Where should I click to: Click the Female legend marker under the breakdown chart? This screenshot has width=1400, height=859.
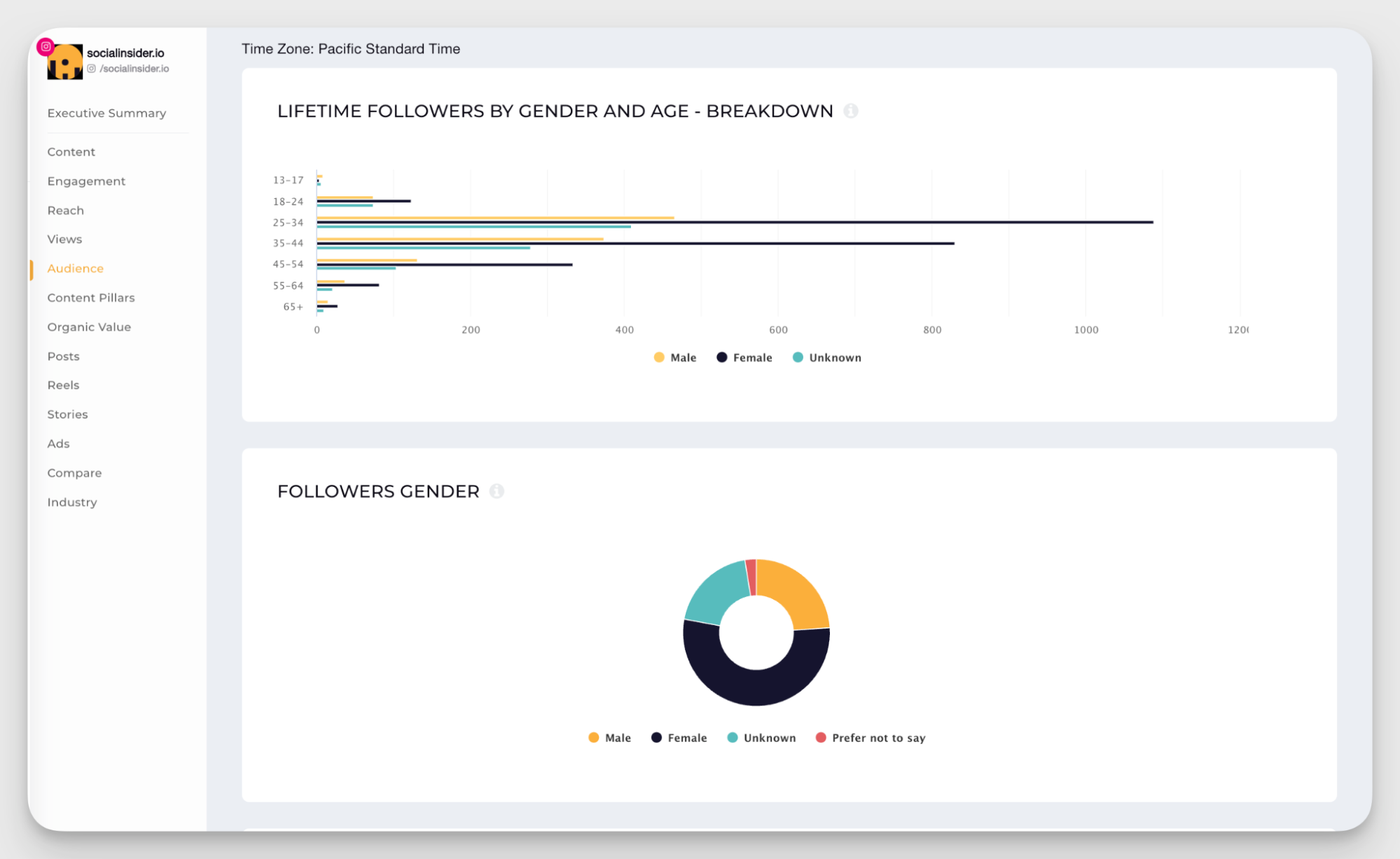coord(721,357)
